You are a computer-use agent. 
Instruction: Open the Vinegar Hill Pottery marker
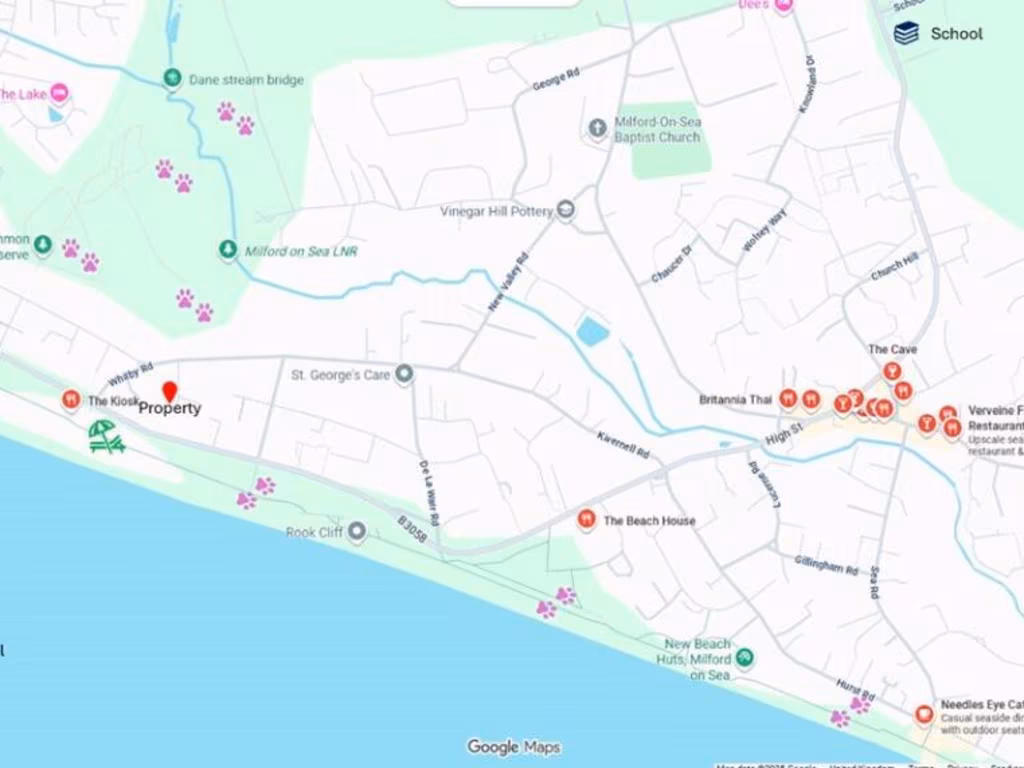click(x=566, y=210)
